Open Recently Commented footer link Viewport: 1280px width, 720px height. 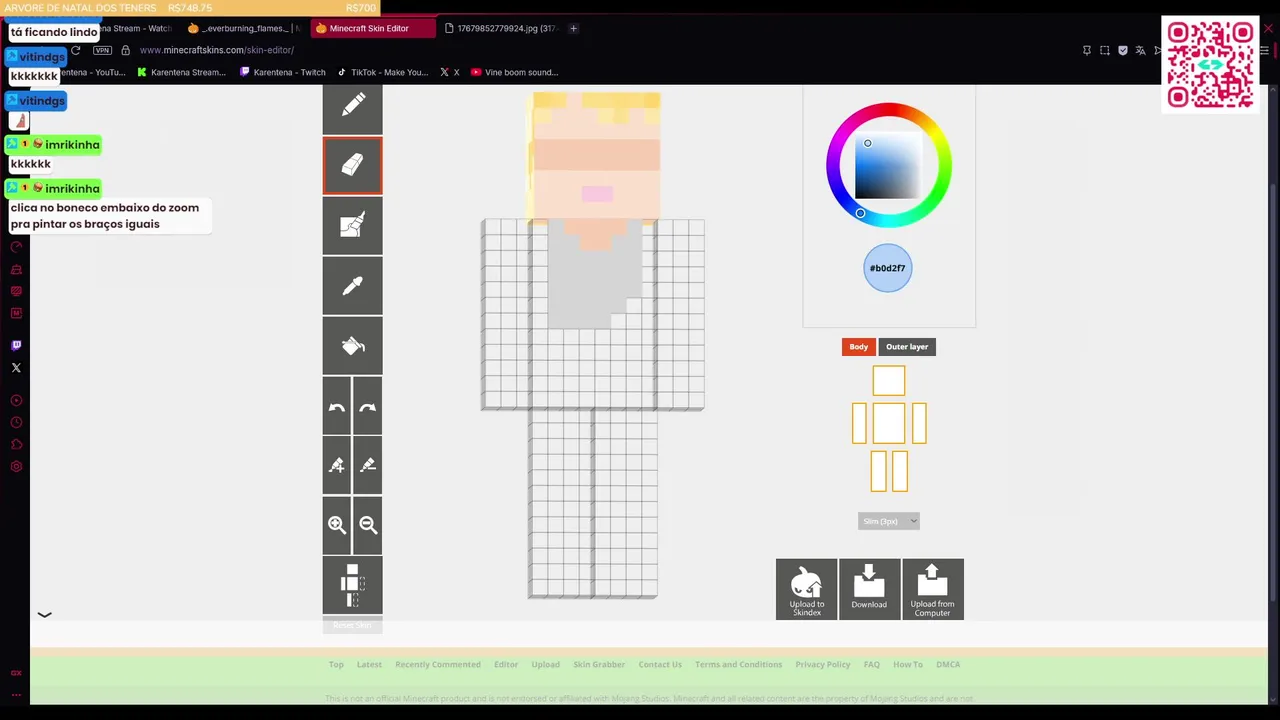click(x=438, y=664)
